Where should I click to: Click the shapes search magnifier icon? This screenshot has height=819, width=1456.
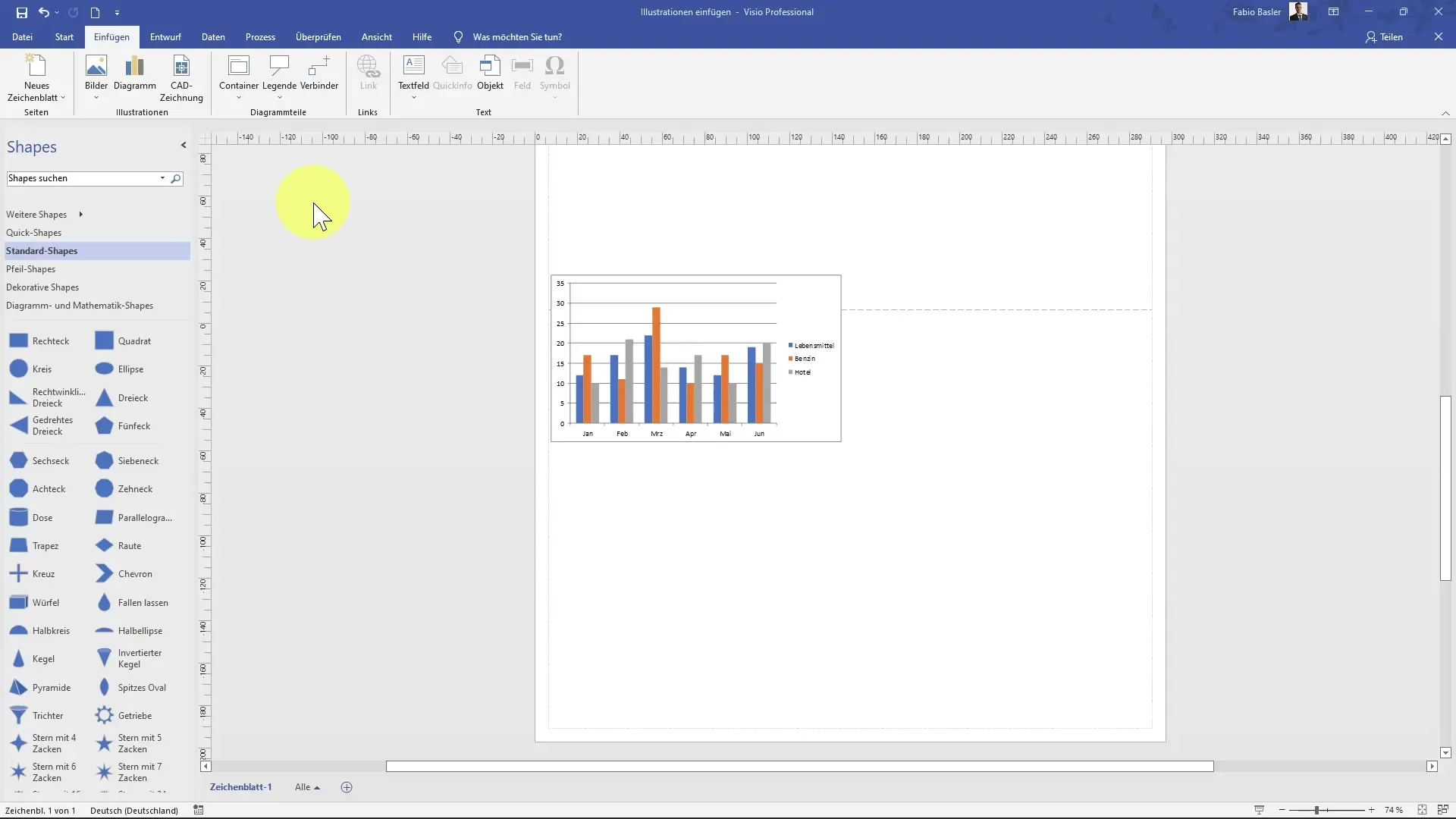click(176, 179)
